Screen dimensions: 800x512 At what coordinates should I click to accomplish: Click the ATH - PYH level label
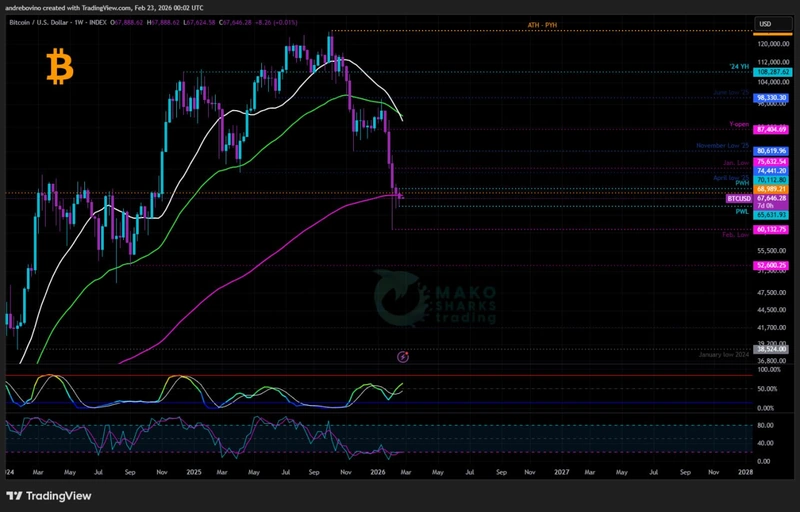543,24
